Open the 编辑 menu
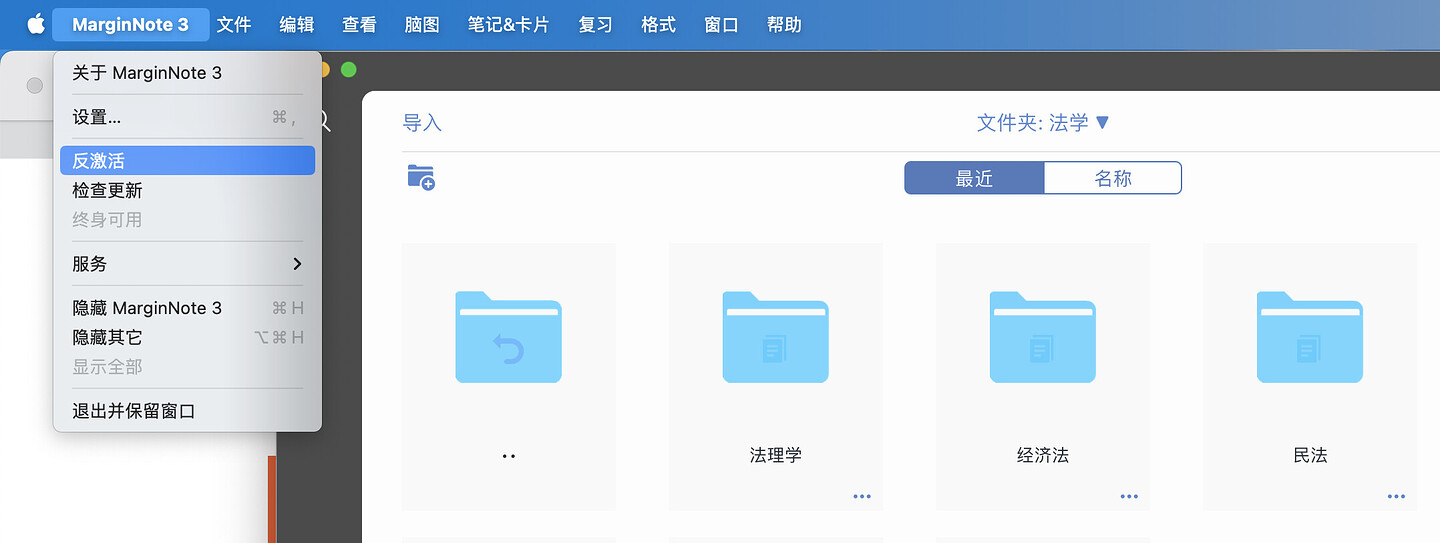This screenshot has height=543, width=1440. click(x=297, y=25)
